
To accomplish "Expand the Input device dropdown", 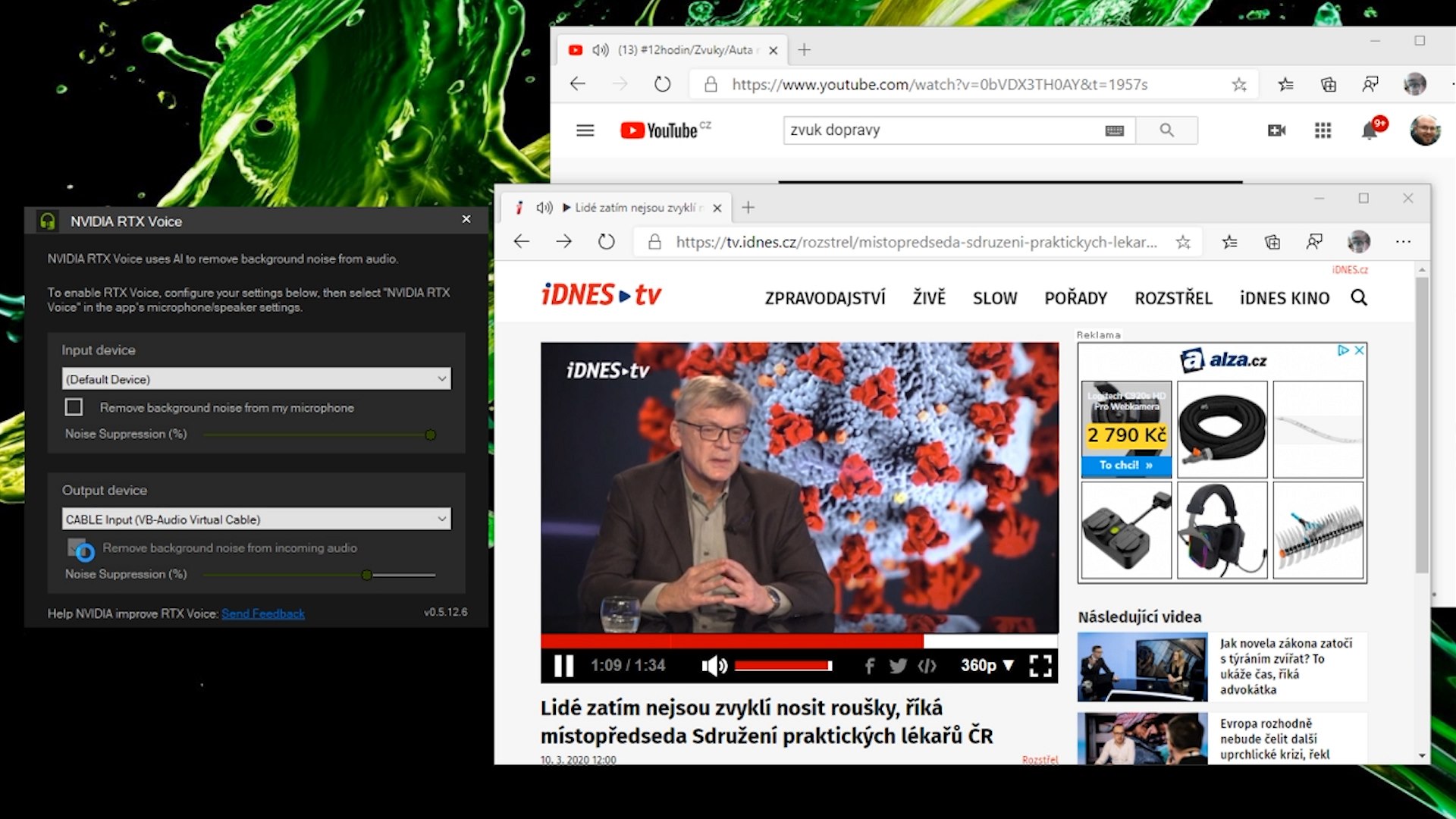I will (256, 378).
